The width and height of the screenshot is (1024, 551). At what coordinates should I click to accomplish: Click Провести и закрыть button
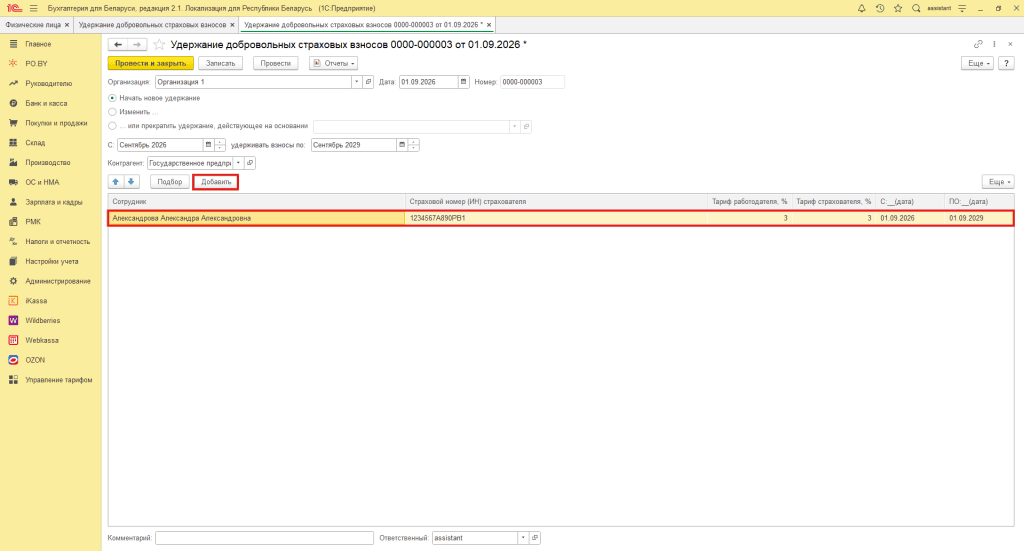151,63
